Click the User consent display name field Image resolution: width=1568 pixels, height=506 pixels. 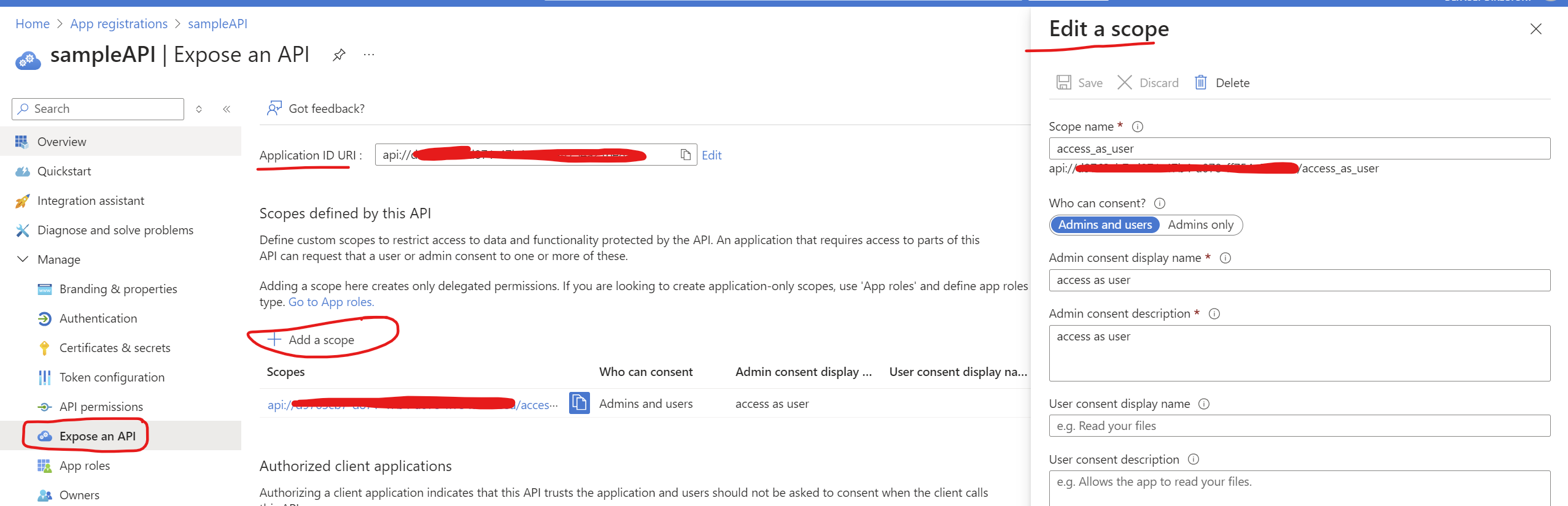1299,426
